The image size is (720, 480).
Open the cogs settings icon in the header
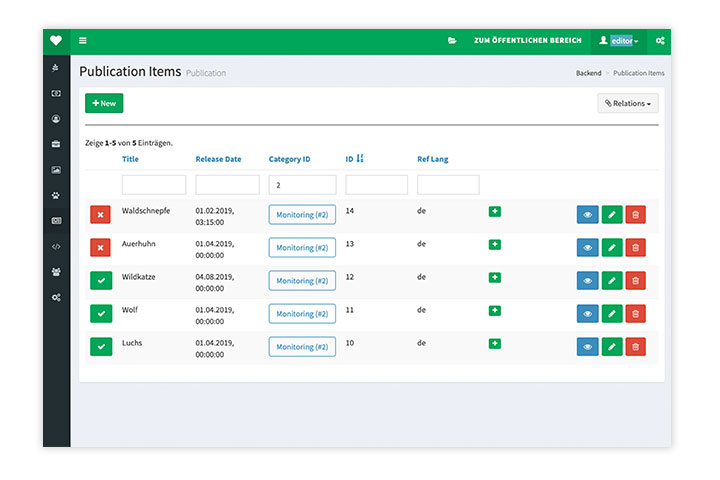(660, 40)
